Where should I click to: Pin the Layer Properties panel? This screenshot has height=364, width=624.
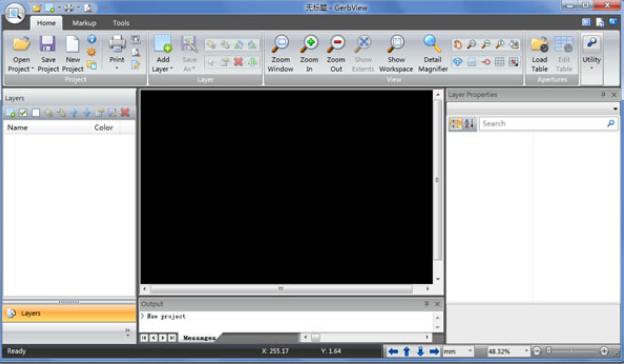(603, 95)
